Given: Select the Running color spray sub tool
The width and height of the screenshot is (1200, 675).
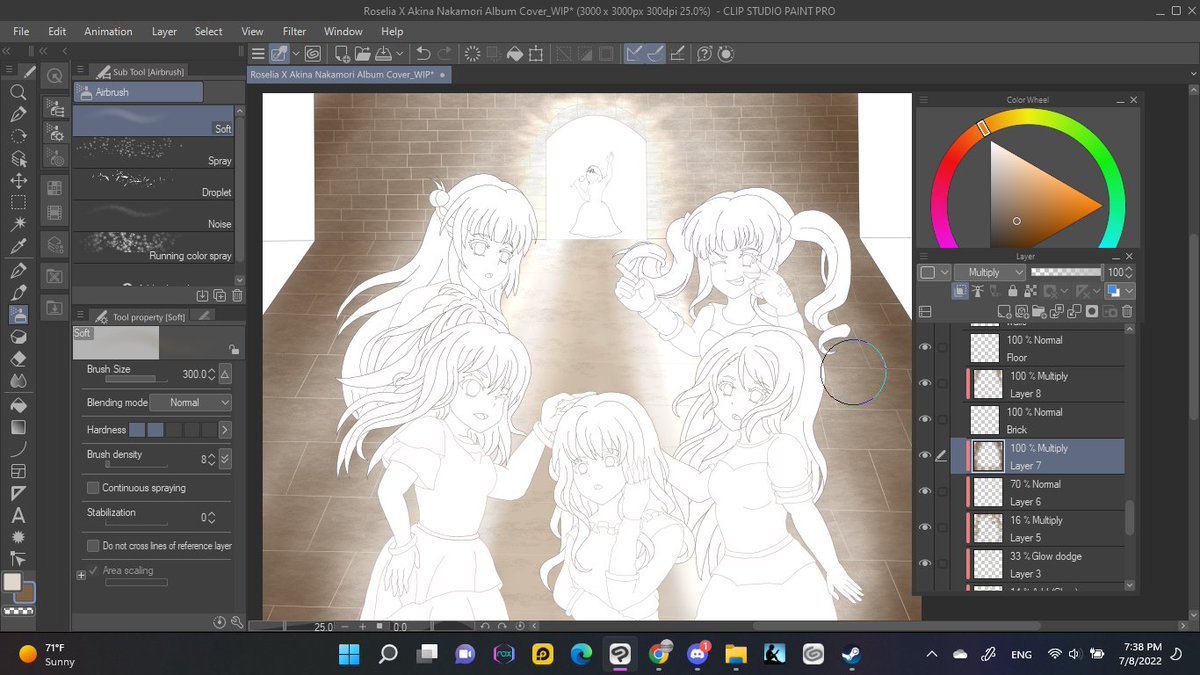Looking at the screenshot, I should tap(153, 249).
